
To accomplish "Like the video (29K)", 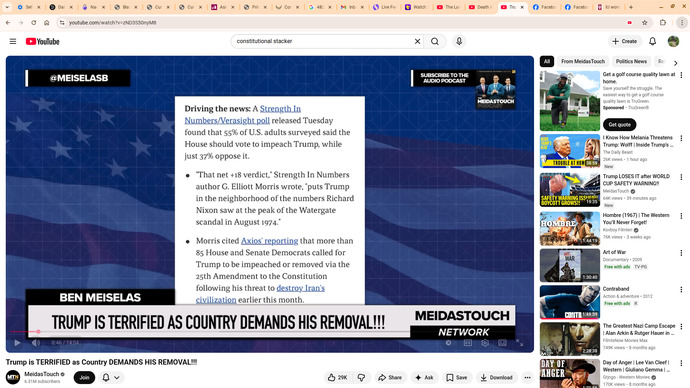I will click(x=338, y=377).
